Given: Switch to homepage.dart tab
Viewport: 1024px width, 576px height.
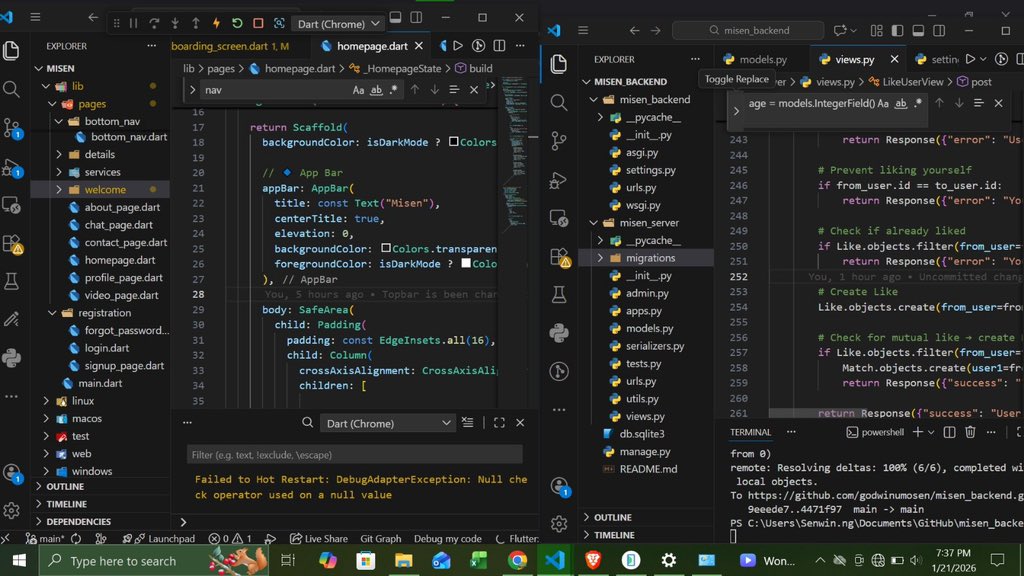Looking at the screenshot, I should 372,46.
